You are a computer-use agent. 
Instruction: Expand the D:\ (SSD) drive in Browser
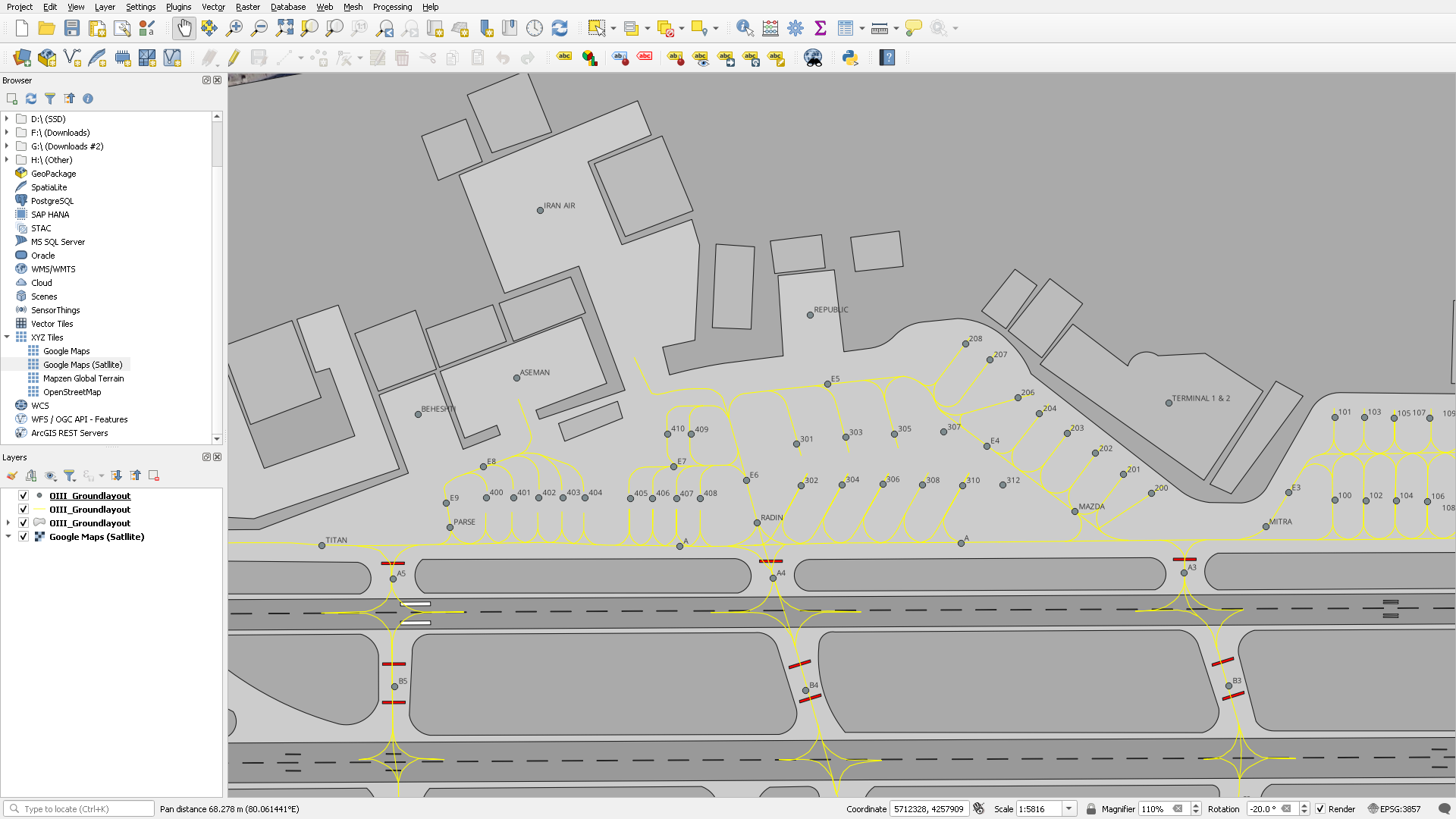pyautogui.click(x=7, y=119)
